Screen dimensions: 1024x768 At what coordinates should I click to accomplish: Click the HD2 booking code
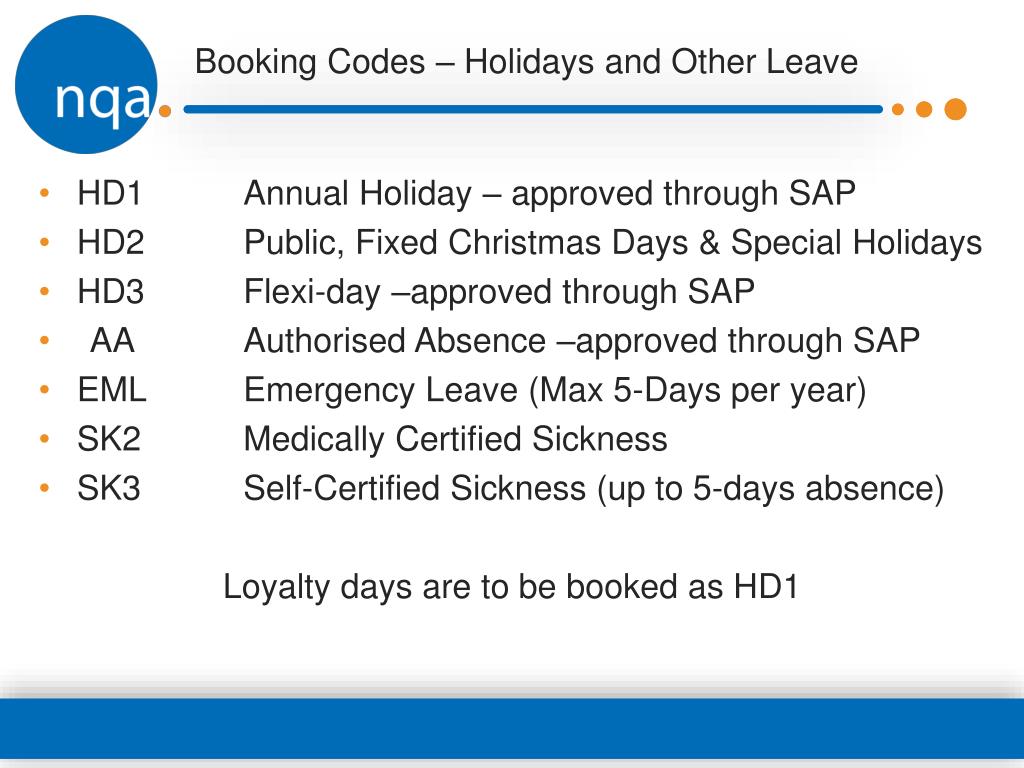pyautogui.click(x=110, y=242)
